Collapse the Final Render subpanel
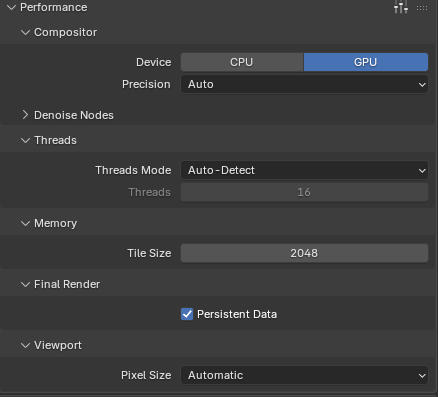This screenshot has height=397, width=438. click(25, 284)
